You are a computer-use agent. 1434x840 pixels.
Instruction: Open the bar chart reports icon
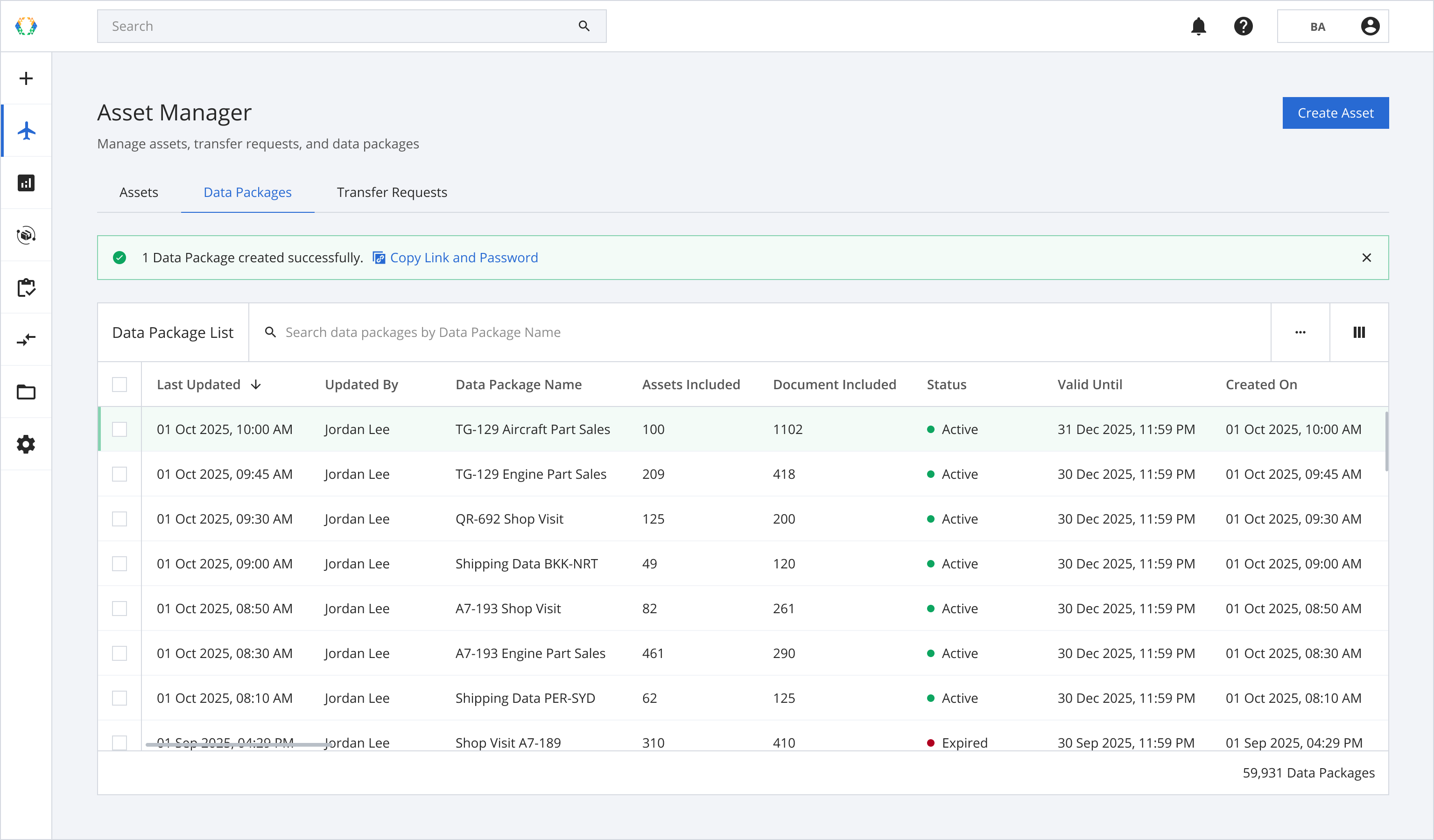pos(26,183)
